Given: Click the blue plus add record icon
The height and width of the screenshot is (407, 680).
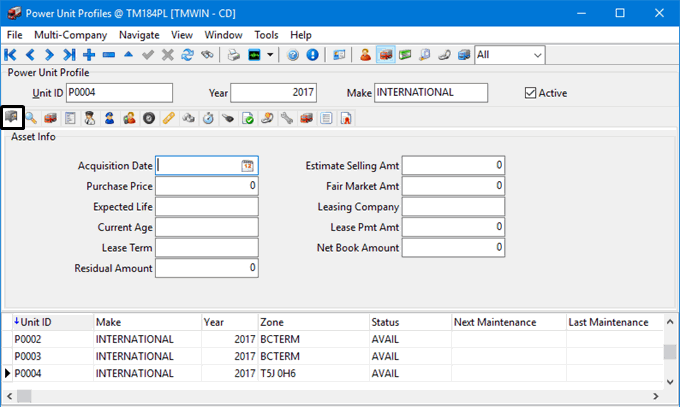Looking at the screenshot, I should [x=89, y=54].
